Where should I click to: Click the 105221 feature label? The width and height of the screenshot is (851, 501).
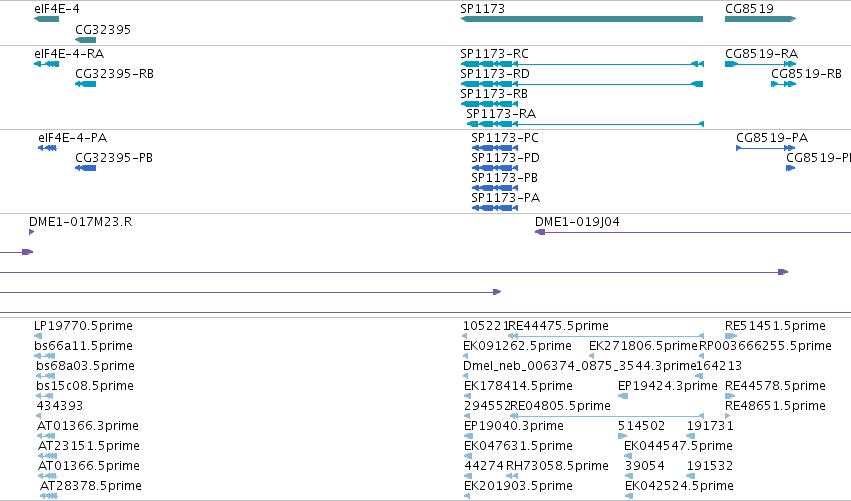click(486, 326)
